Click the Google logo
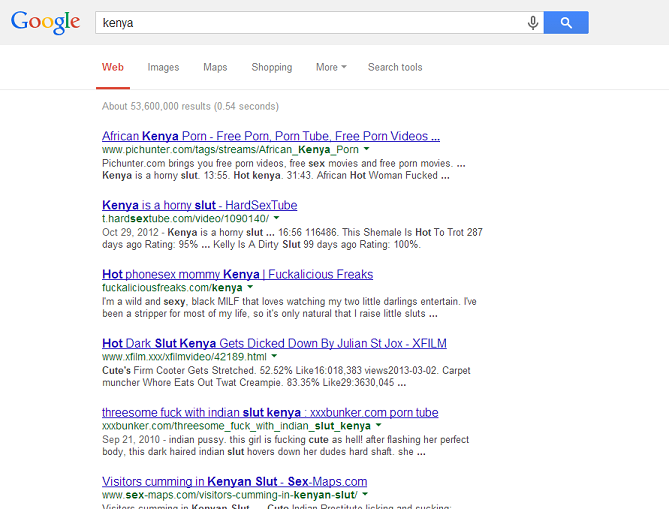Screen dimensions: 669x509 (x=45, y=22)
